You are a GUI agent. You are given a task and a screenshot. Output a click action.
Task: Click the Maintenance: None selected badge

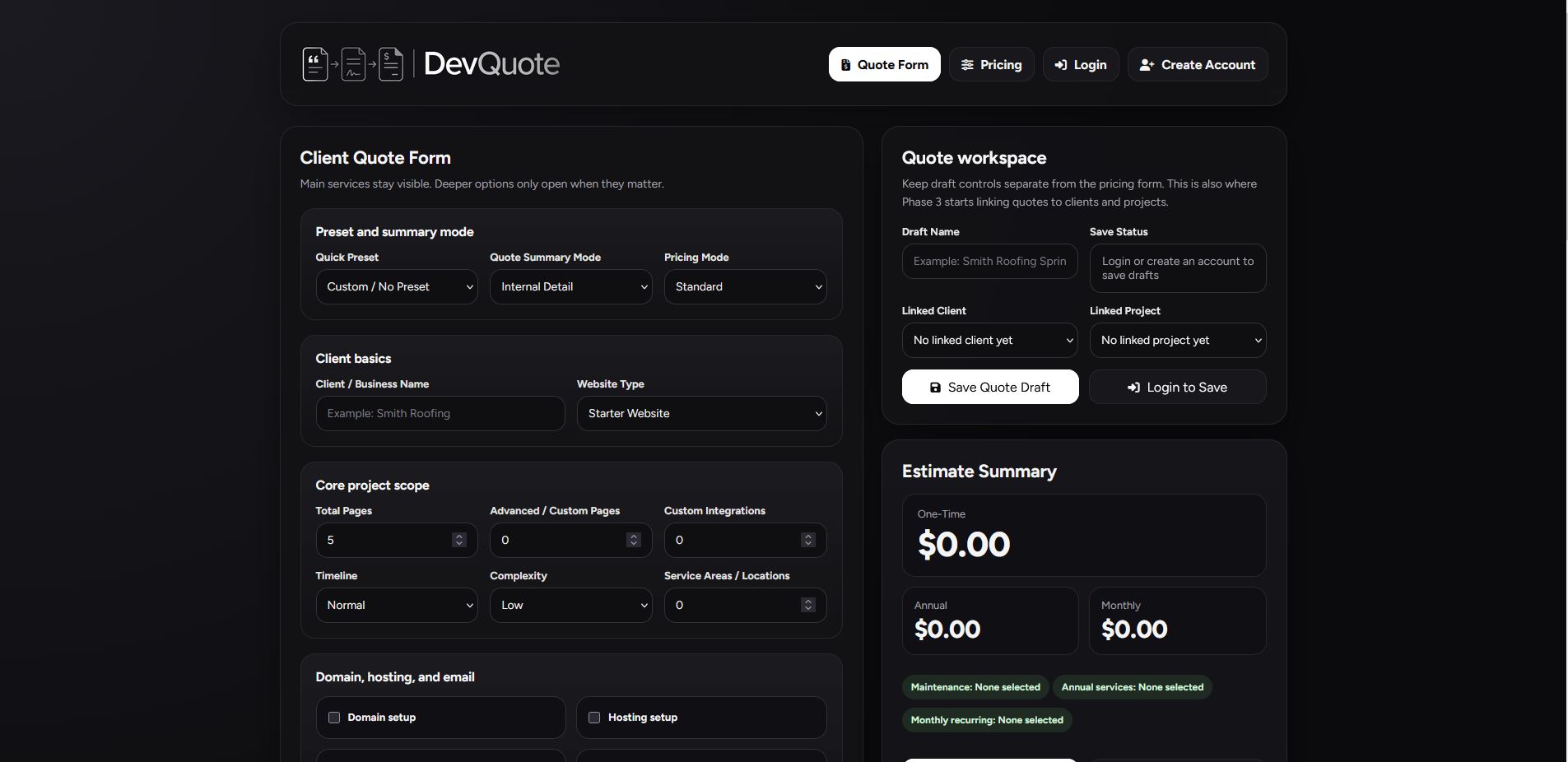975,687
